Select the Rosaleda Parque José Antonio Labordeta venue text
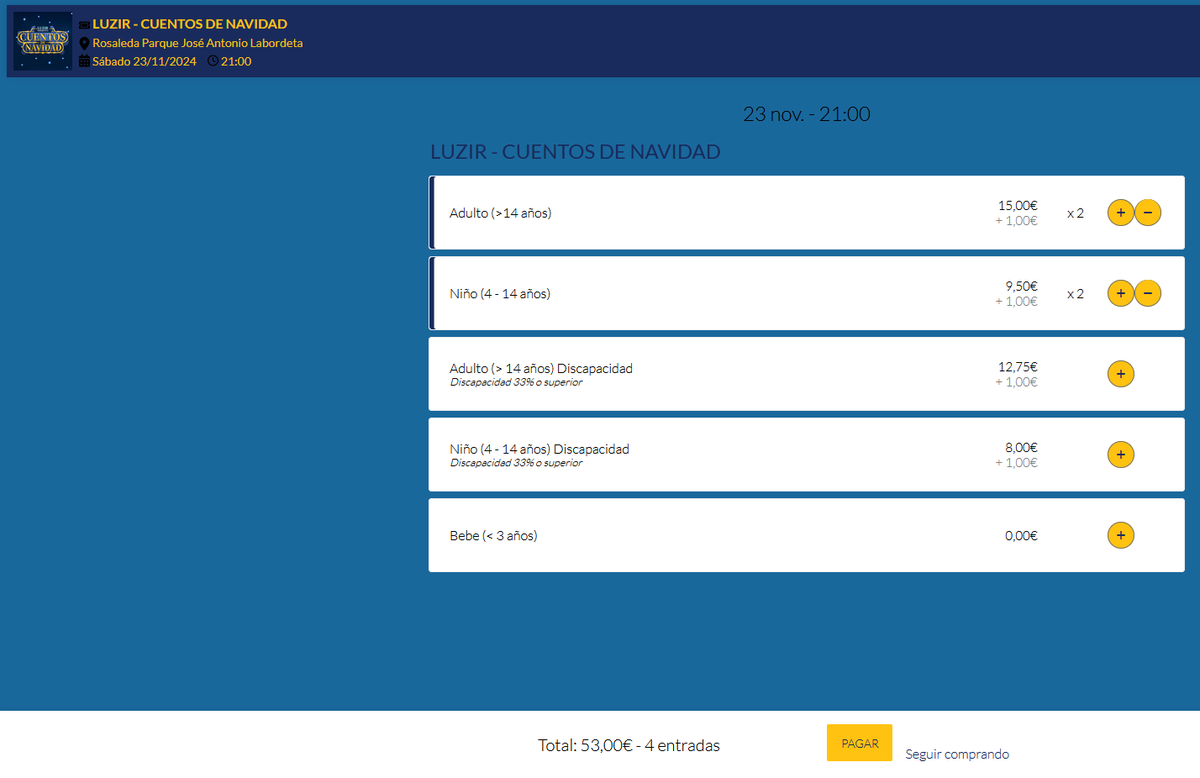Image resolution: width=1200 pixels, height=778 pixels. [198, 43]
